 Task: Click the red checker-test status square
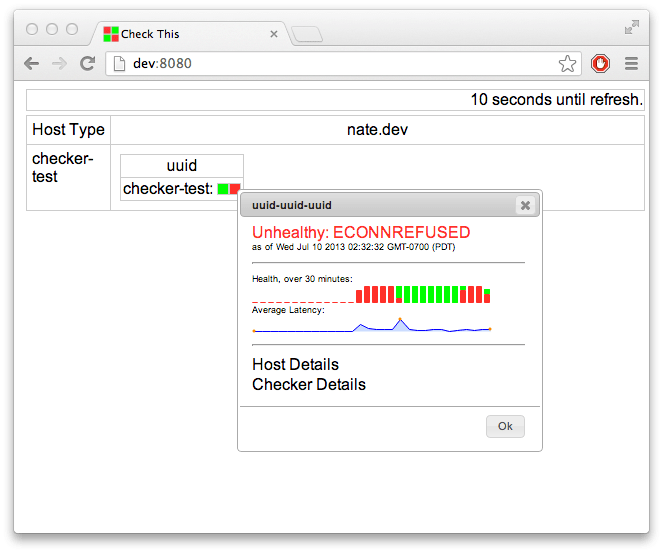tap(235, 189)
